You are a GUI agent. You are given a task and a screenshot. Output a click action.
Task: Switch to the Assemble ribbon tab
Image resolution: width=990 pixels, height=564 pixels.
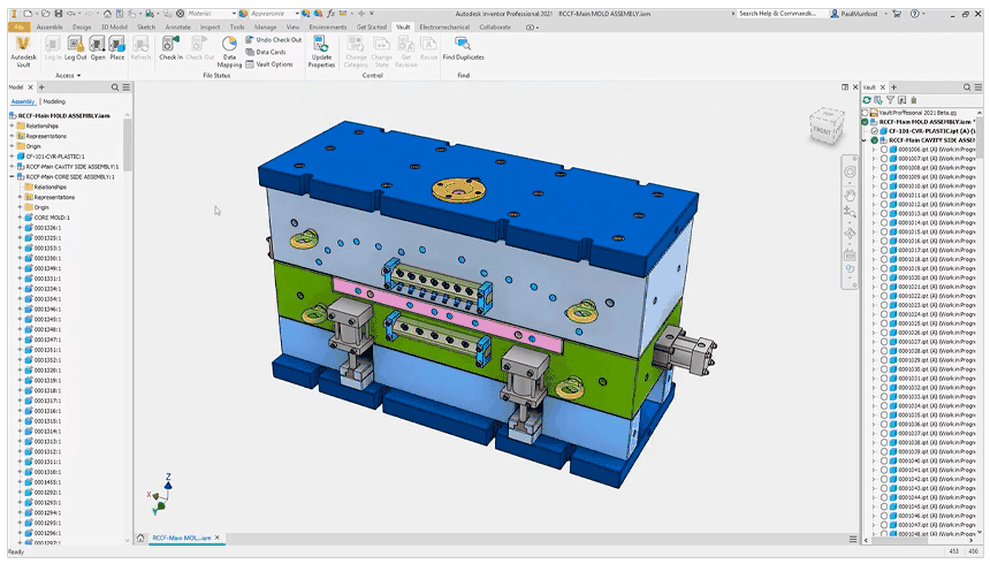49,27
